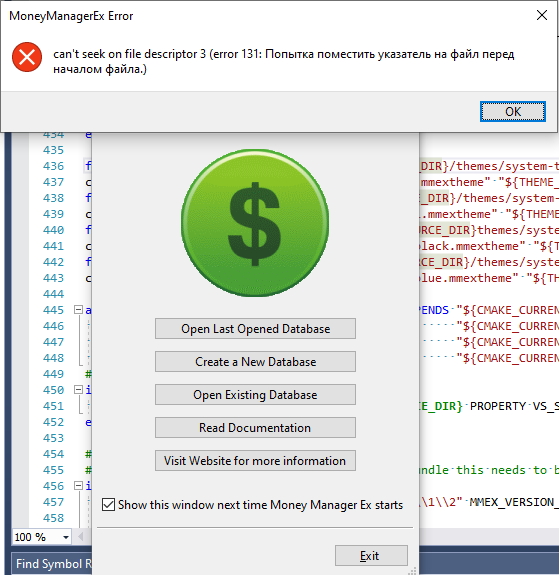Click the error message text in the dialog
Image resolution: width=559 pixels, height=575 pixels.
[x=284, y=61]
